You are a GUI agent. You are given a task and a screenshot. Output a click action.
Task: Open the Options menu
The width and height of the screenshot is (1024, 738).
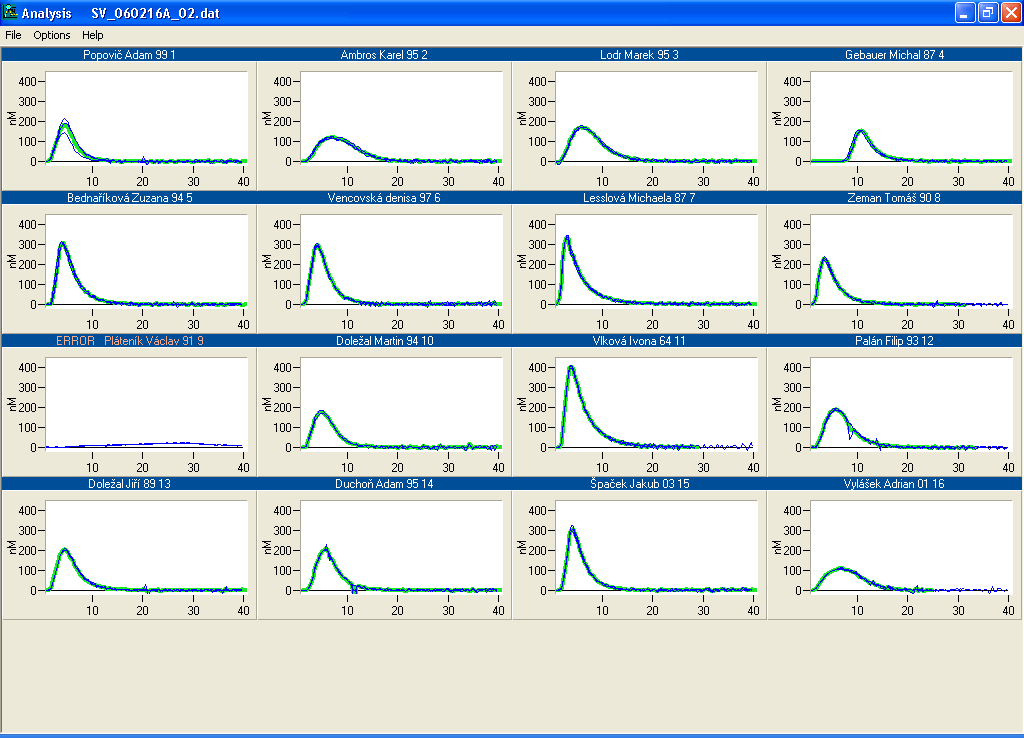[52, 35]
